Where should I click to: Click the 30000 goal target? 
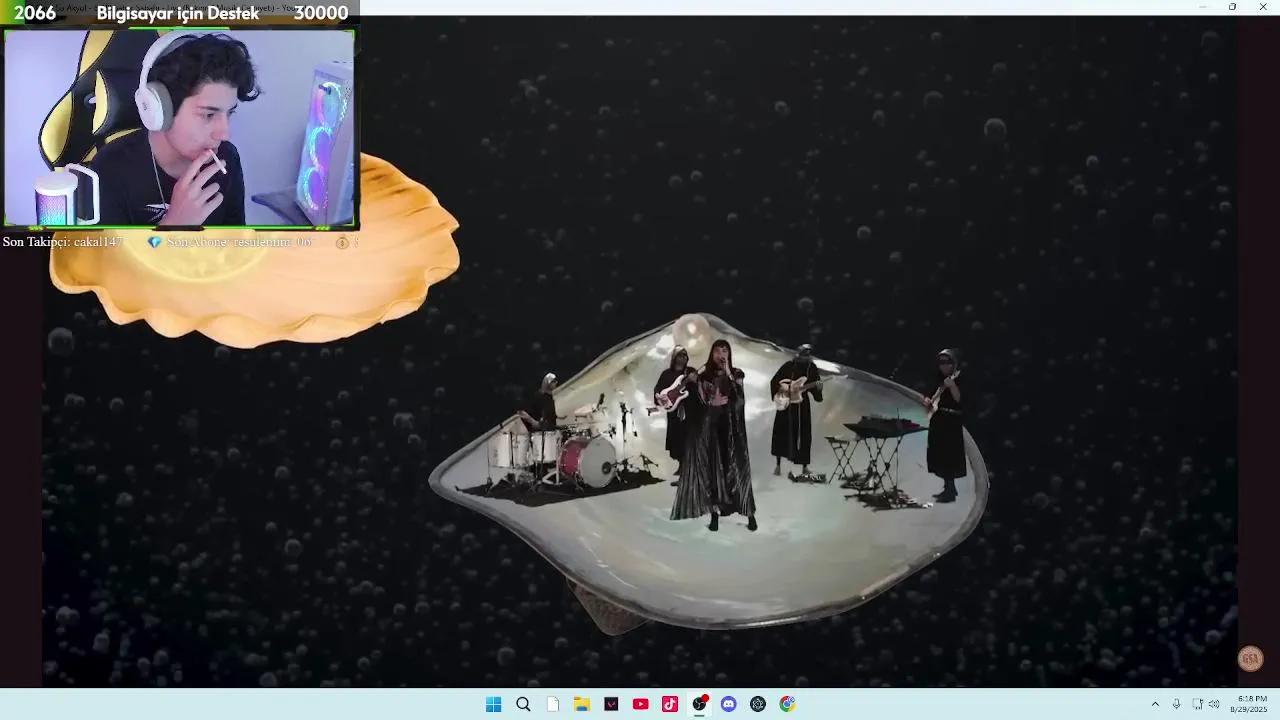pyautogui.click(x=320, y=13)
